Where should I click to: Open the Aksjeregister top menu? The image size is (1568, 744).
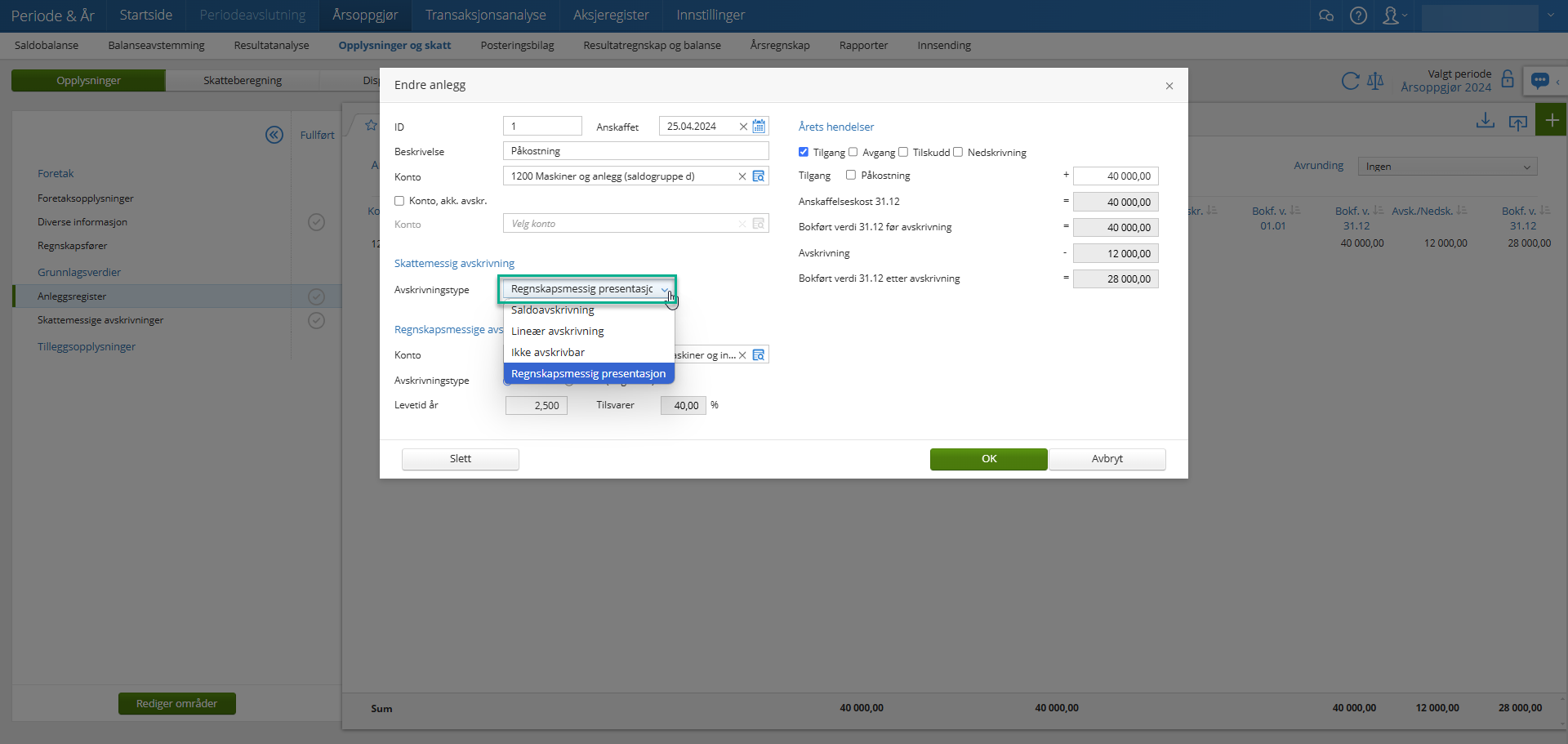(611, 16)
